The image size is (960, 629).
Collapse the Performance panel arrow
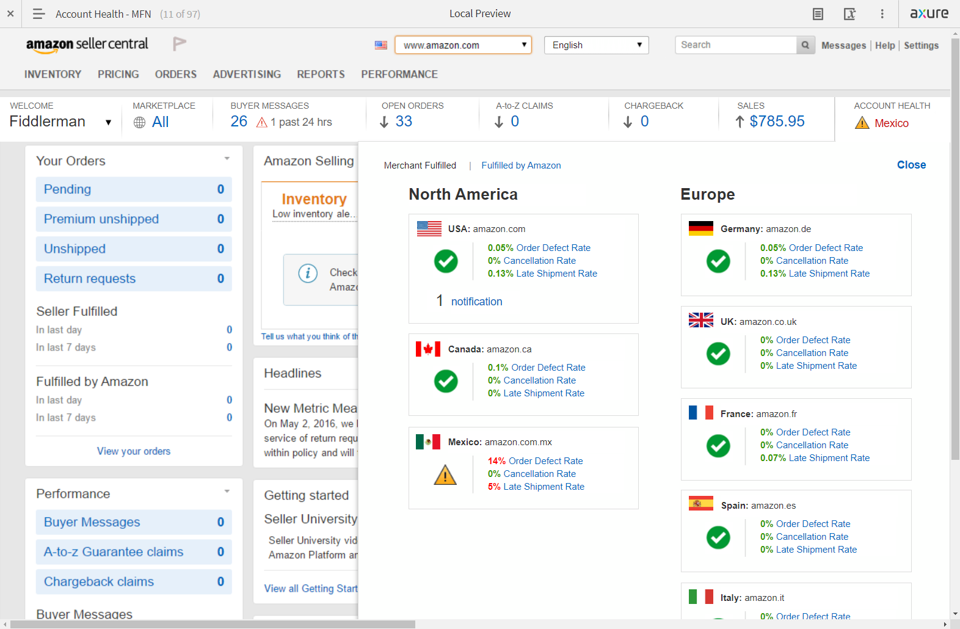pos(227,491)
